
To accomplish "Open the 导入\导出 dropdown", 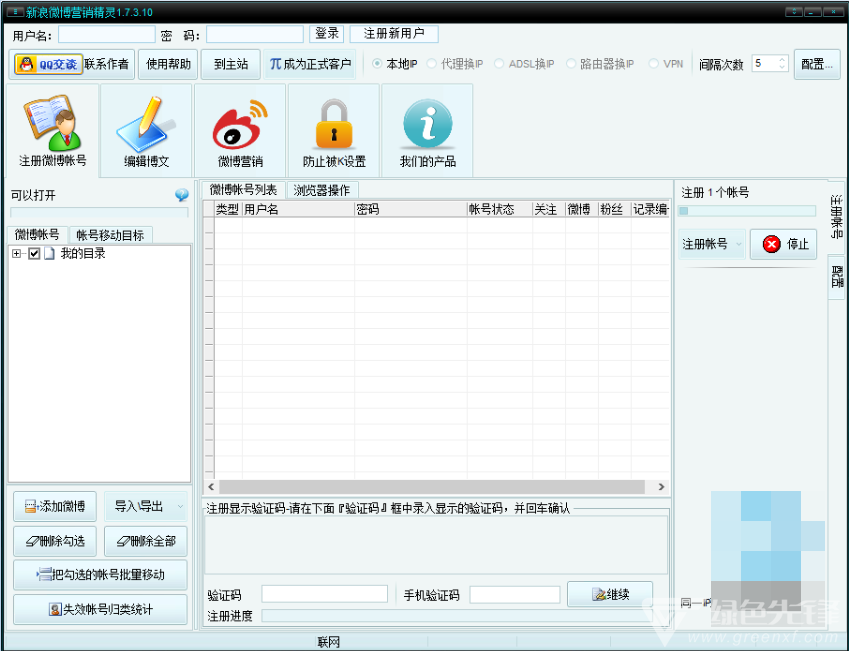I will [x=146, y=506].
